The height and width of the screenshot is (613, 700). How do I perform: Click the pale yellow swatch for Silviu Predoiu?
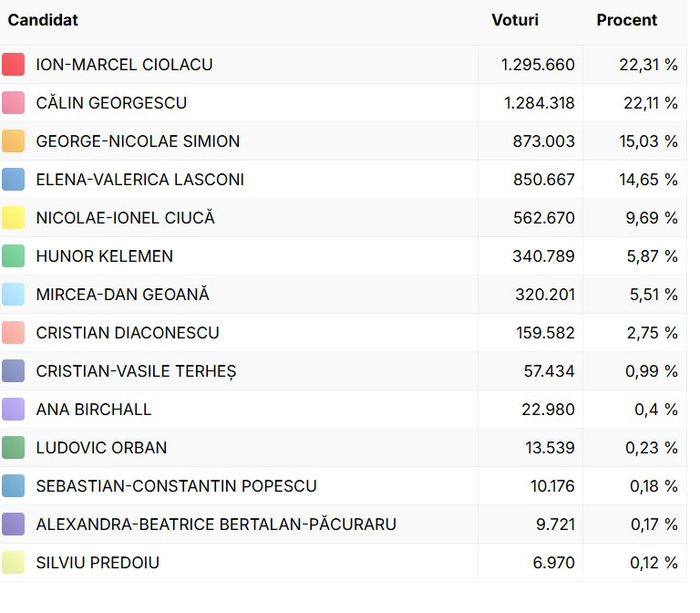[x=13, y=563]
